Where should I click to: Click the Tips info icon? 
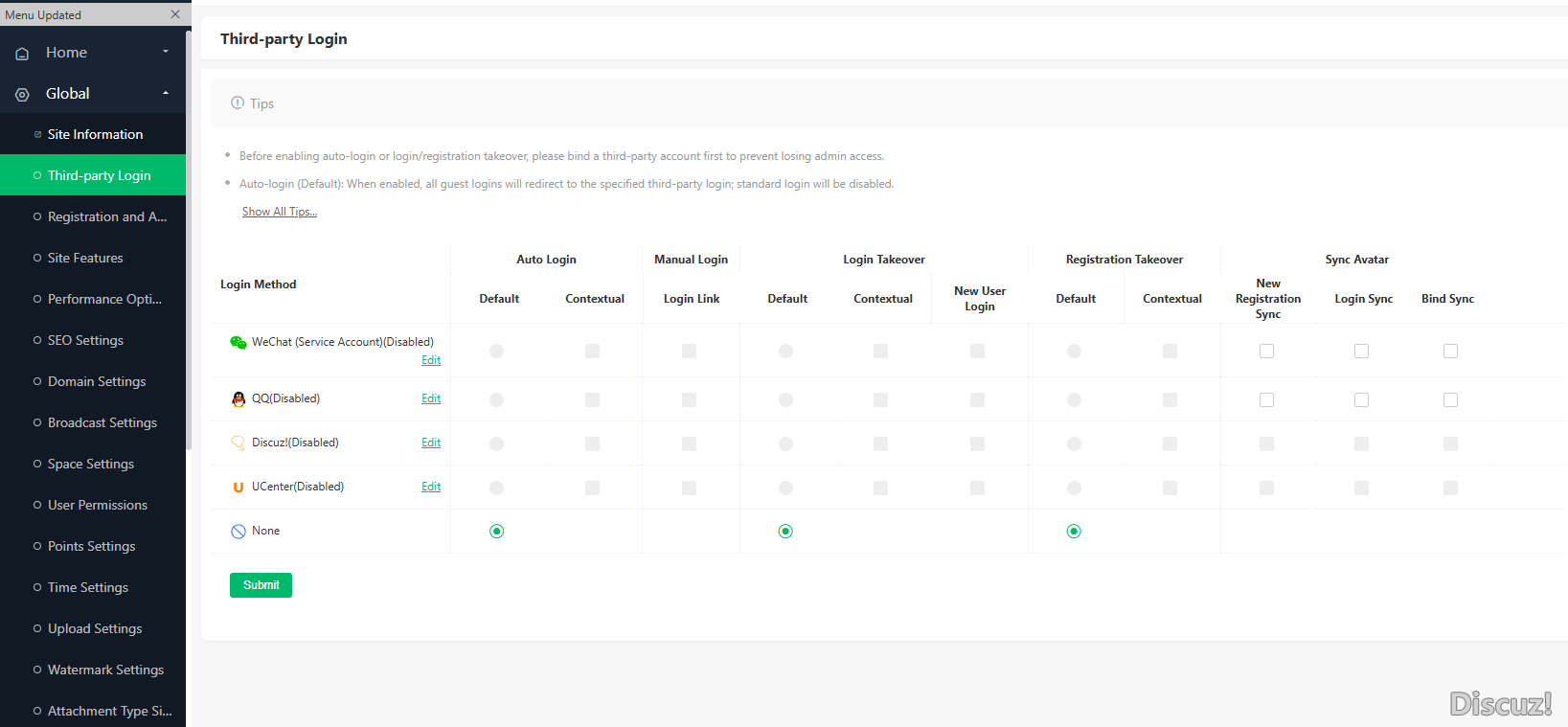(238, 102)
